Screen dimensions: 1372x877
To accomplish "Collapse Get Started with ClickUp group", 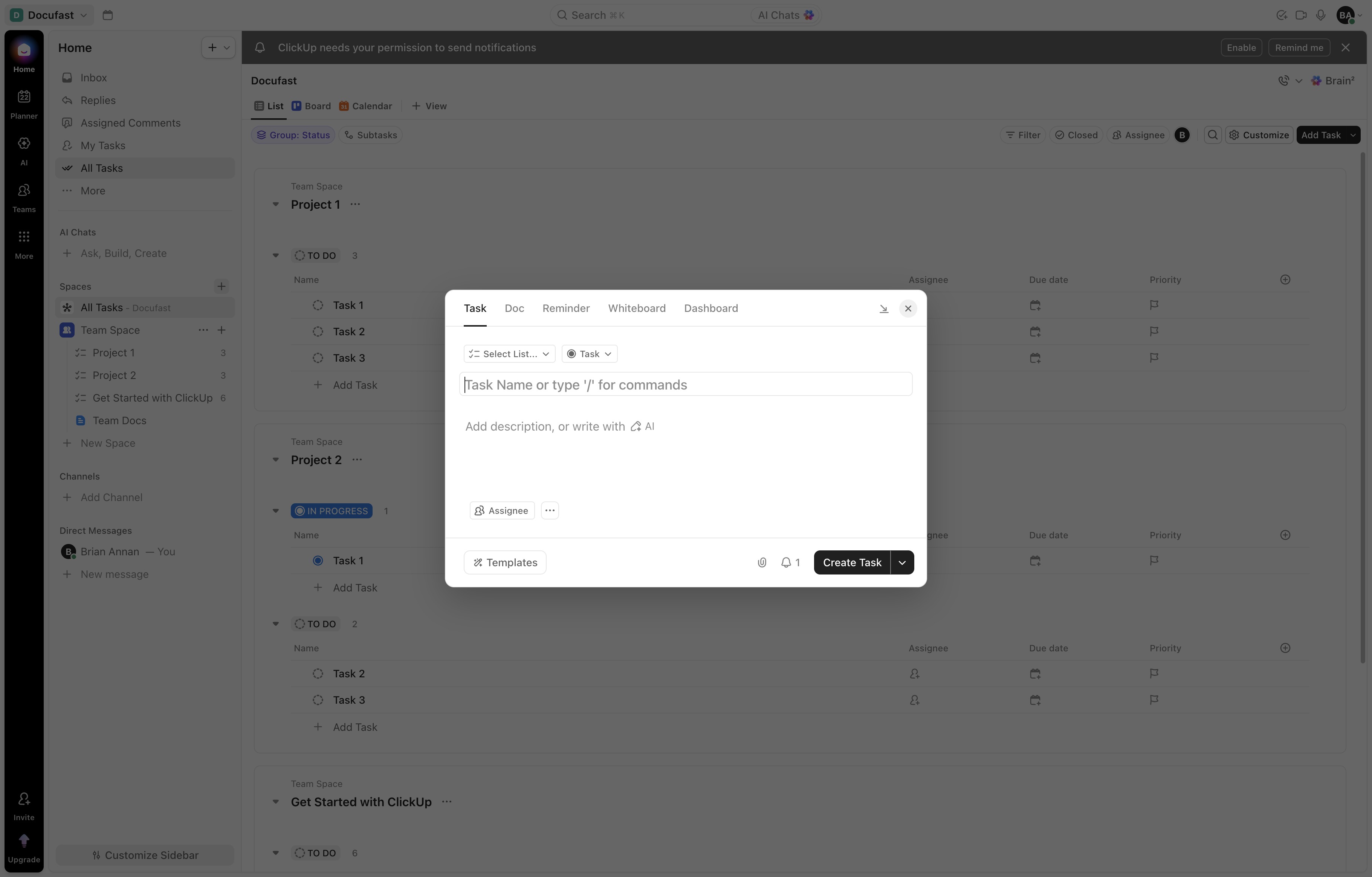I will click(276, 802).
